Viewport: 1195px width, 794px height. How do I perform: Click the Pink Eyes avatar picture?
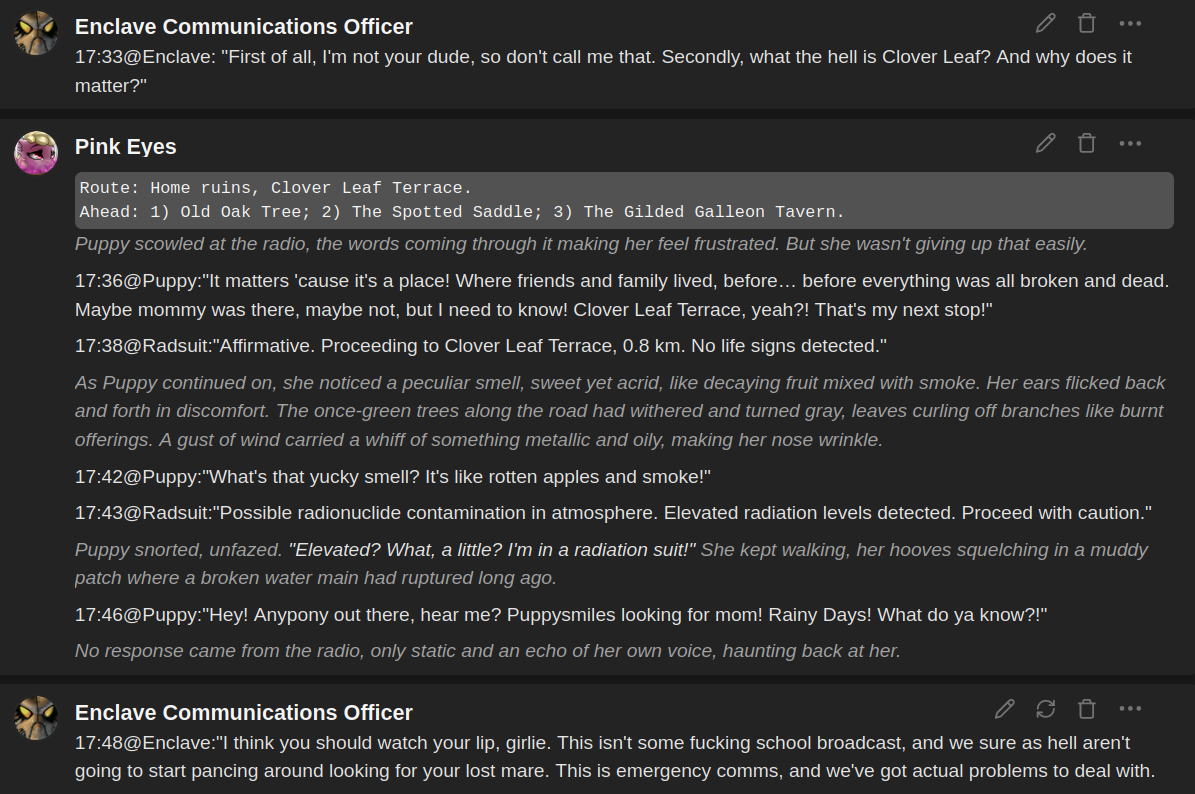(36, 152)
